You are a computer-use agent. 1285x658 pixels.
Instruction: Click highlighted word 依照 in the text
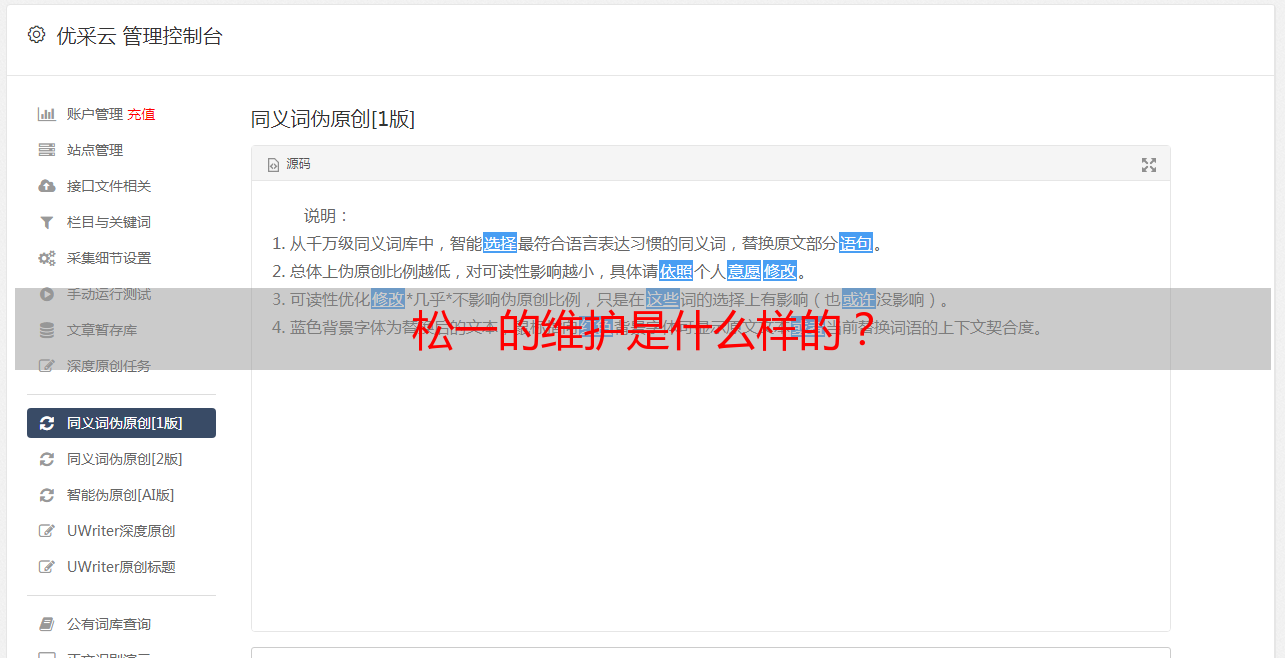[x=676, y=271]
